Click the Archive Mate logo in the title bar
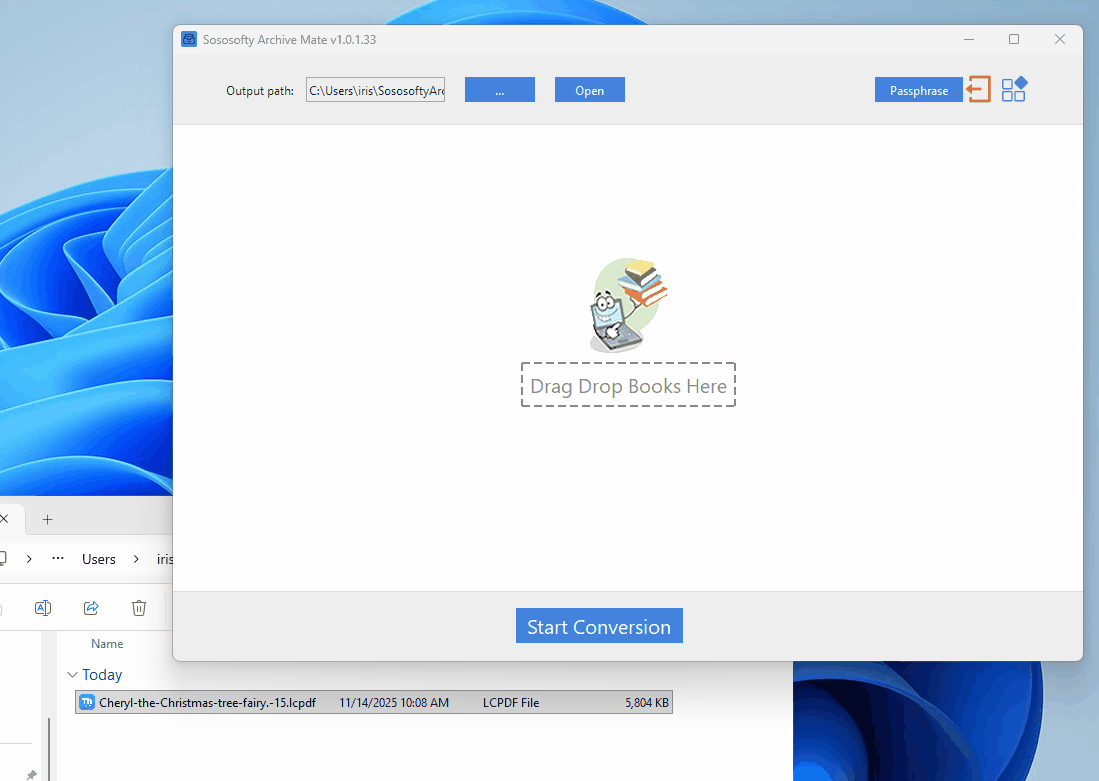This screenshot has height=781, width=1099. pyautogui.click(x=189, y=39)
